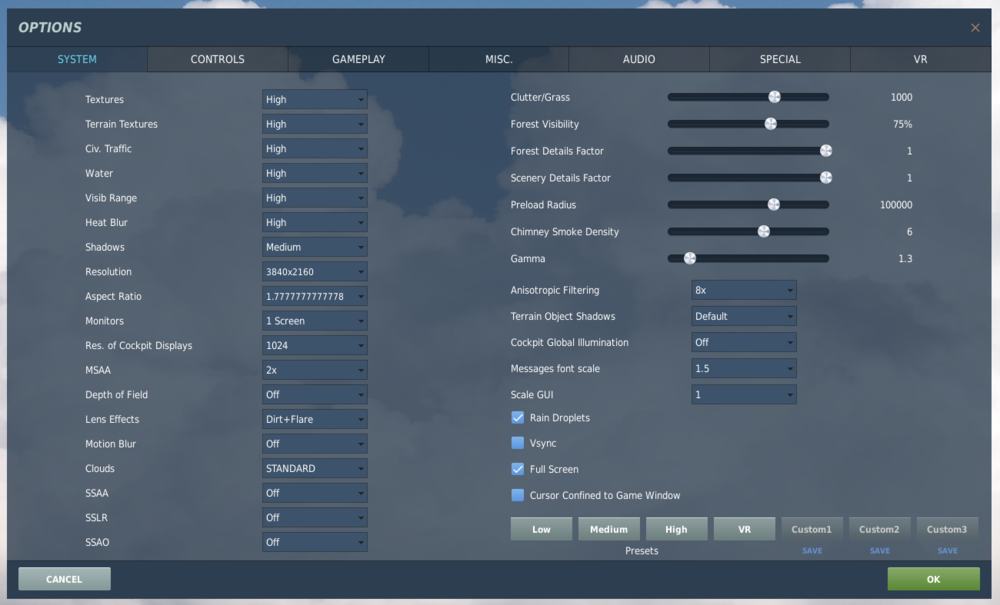Expand the Motion Blur dropdown
This screenshot has width=1000, height=605.
314,444
